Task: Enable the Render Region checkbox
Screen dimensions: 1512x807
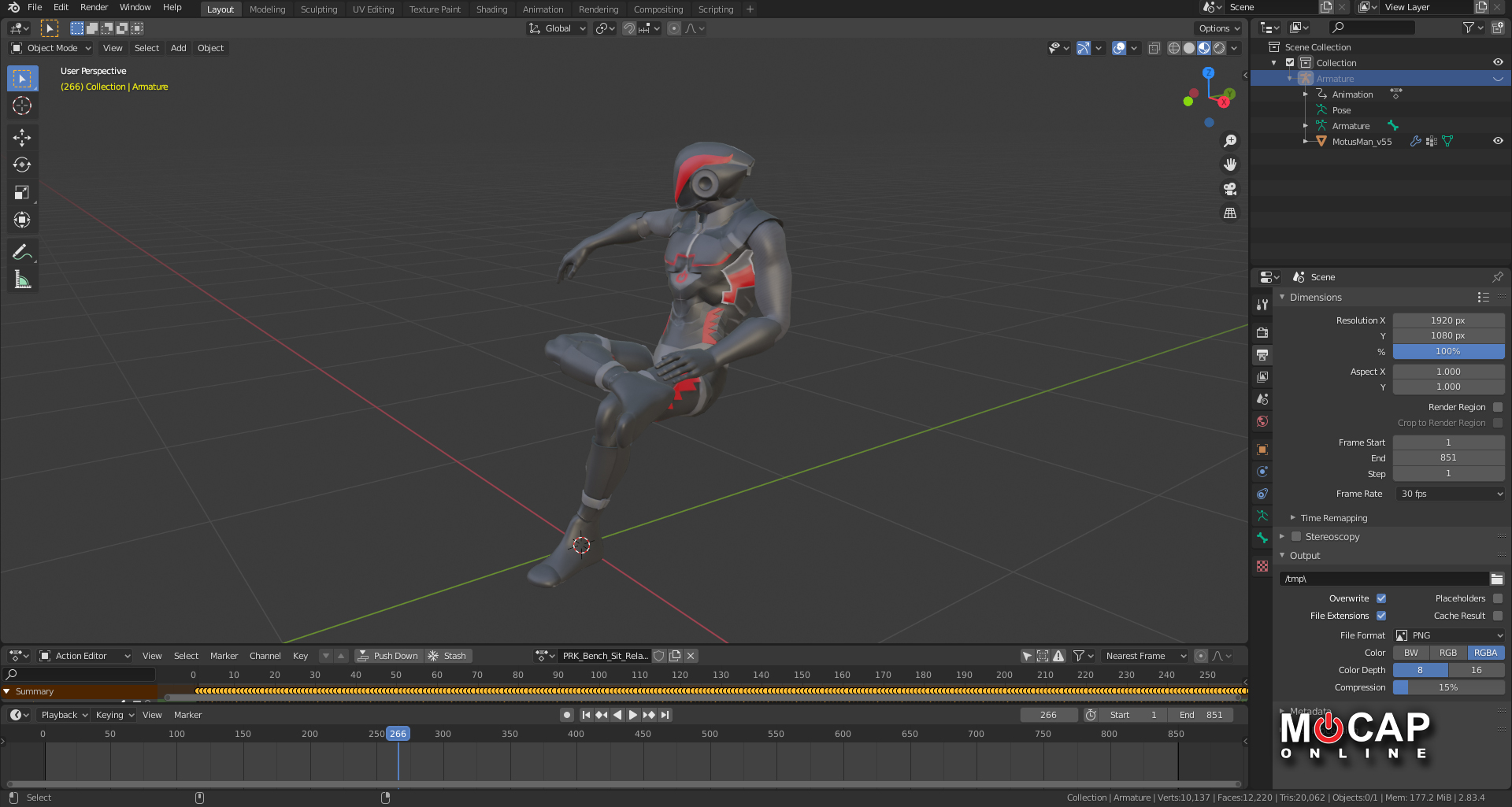Action: click(1497, 407)
